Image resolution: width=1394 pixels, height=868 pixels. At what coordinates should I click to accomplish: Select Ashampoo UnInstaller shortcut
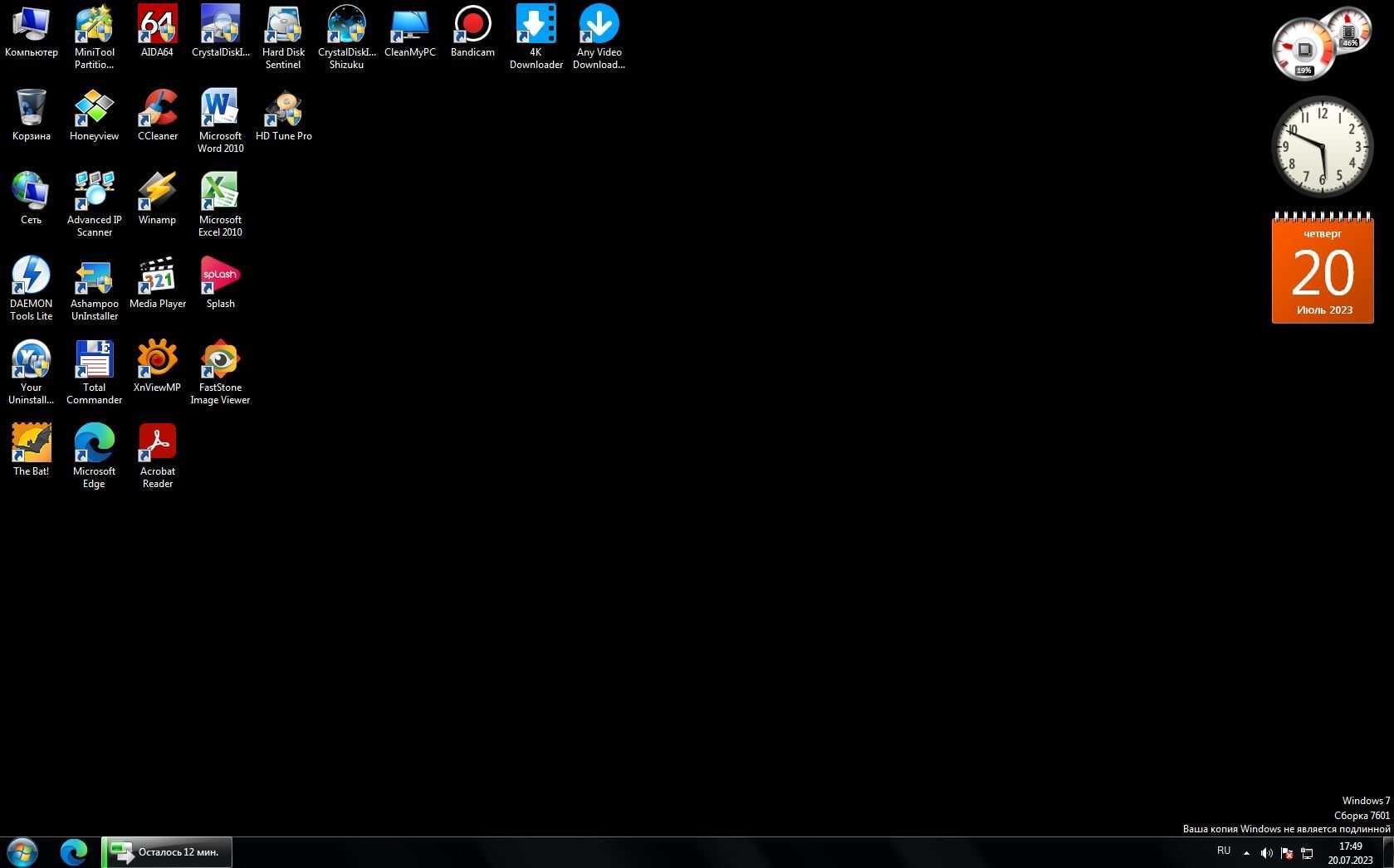(x=94, y=289)
